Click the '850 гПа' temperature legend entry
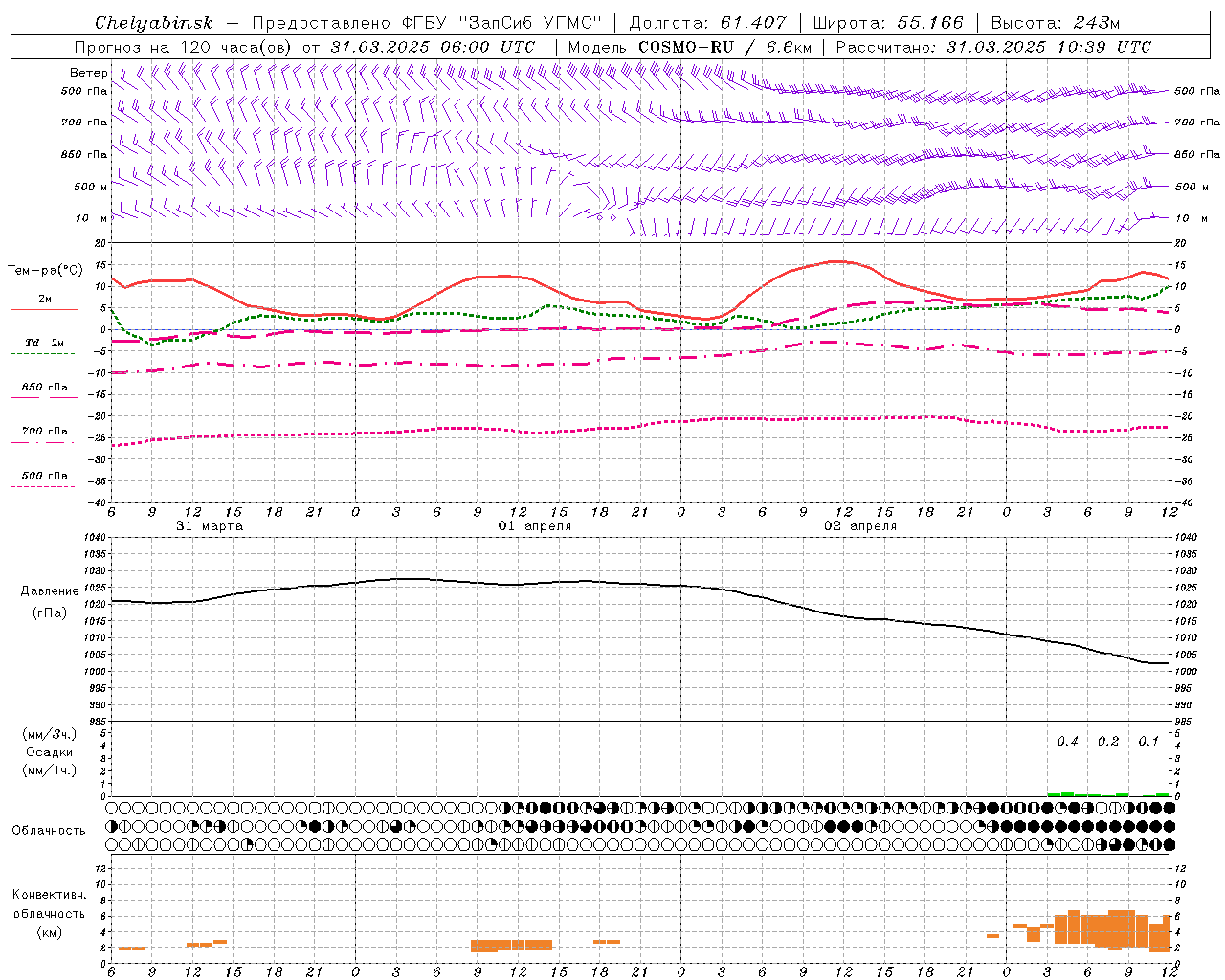This screenshot has height=980, width=1225. pos(45,388)
